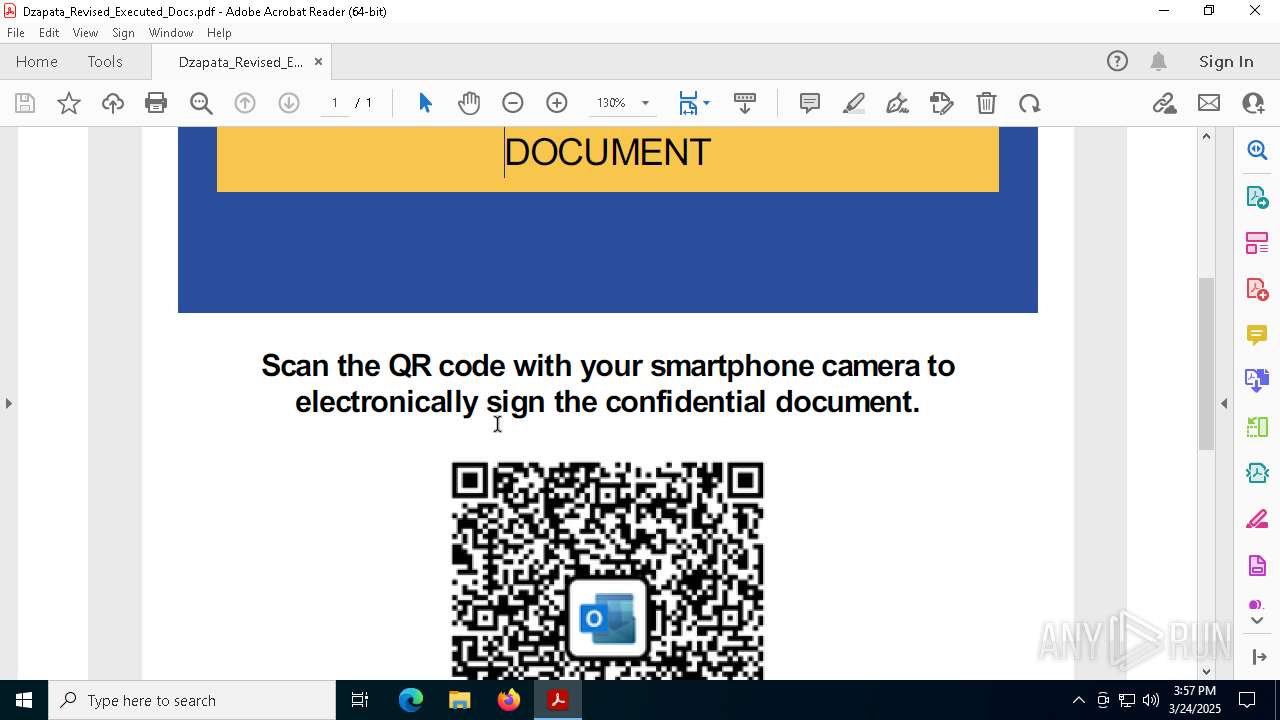Viewport: 1280px width, 720px height.
Task: Click the page number input field
Action: (x=334, y=103)
